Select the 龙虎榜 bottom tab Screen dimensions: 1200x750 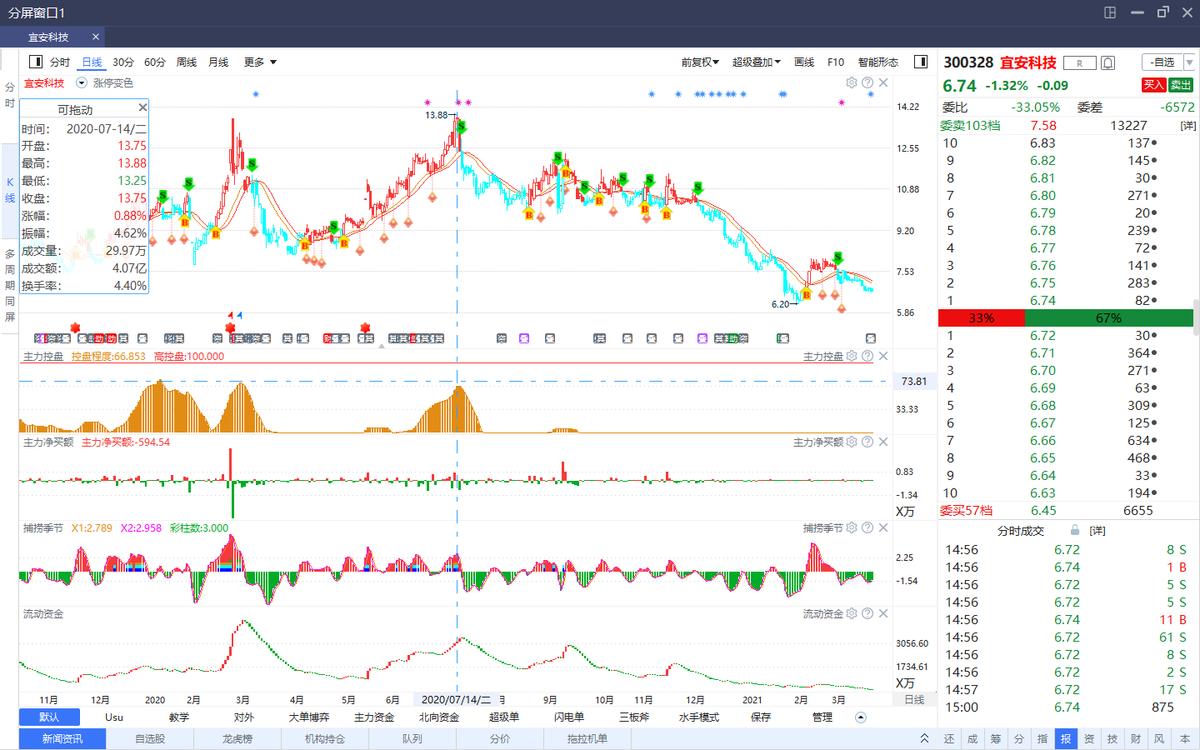237,739
